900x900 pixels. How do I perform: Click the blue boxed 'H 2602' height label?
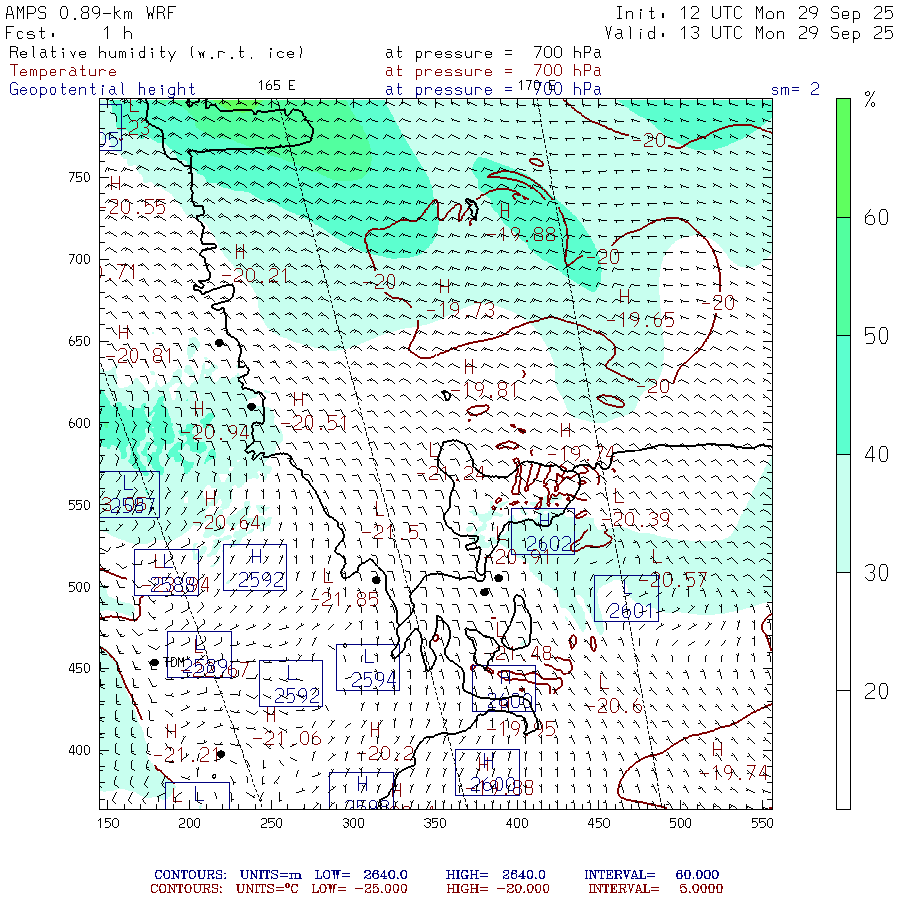click(543, 532)
